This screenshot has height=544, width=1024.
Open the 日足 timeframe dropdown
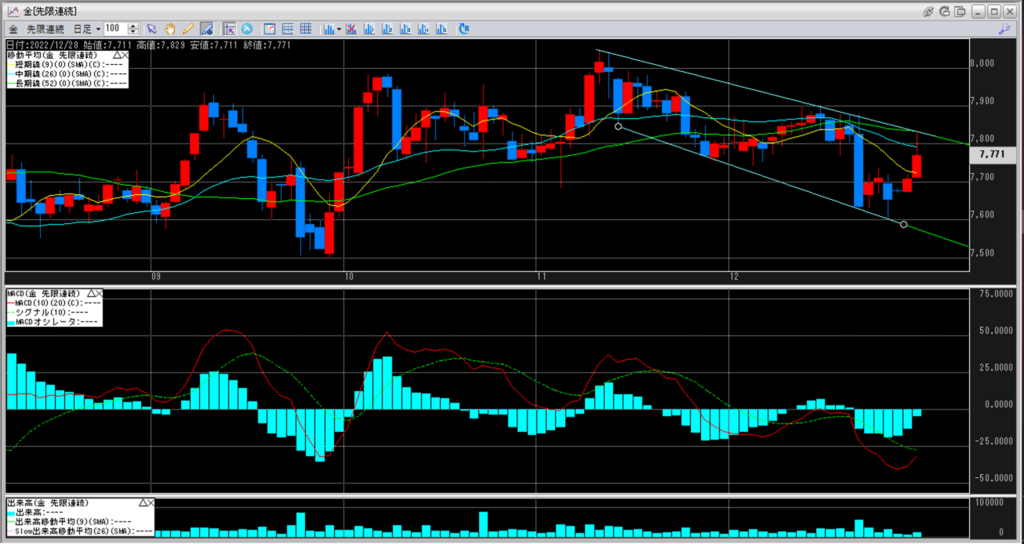[x=87, y=29]
